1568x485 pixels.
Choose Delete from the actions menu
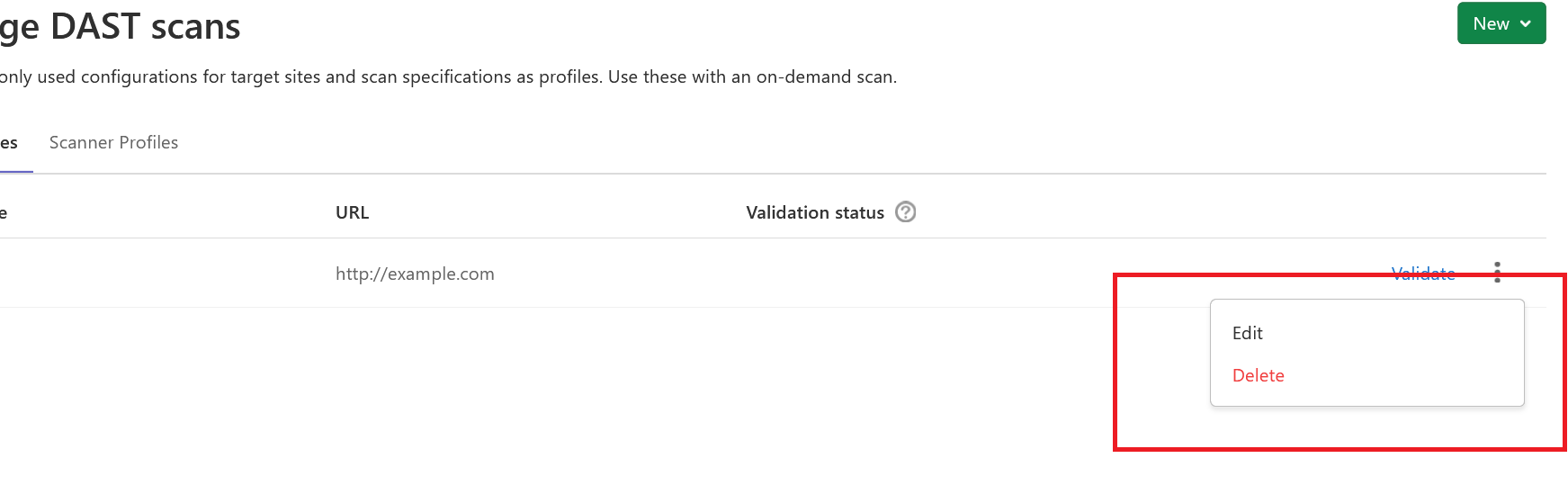point(1258,375)
